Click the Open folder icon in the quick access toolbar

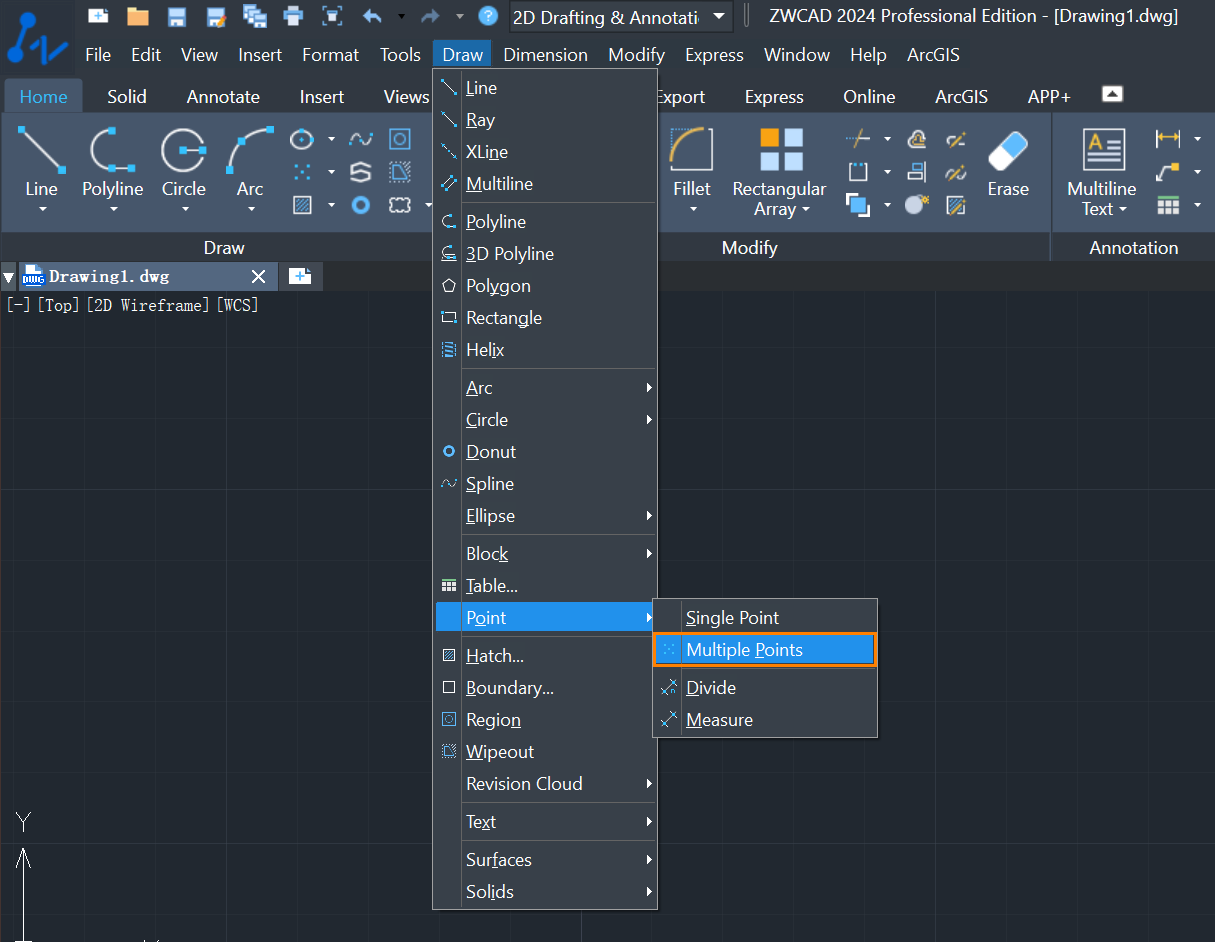pos(138,16)
